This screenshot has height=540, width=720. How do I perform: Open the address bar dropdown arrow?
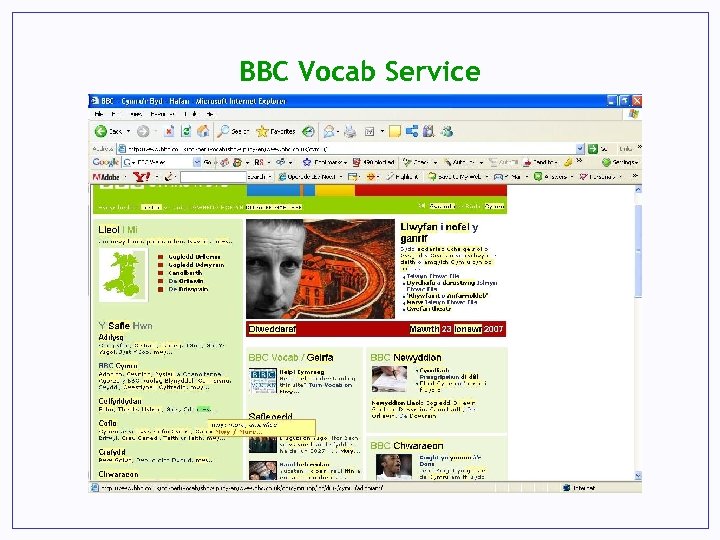[x=580, y=148]
